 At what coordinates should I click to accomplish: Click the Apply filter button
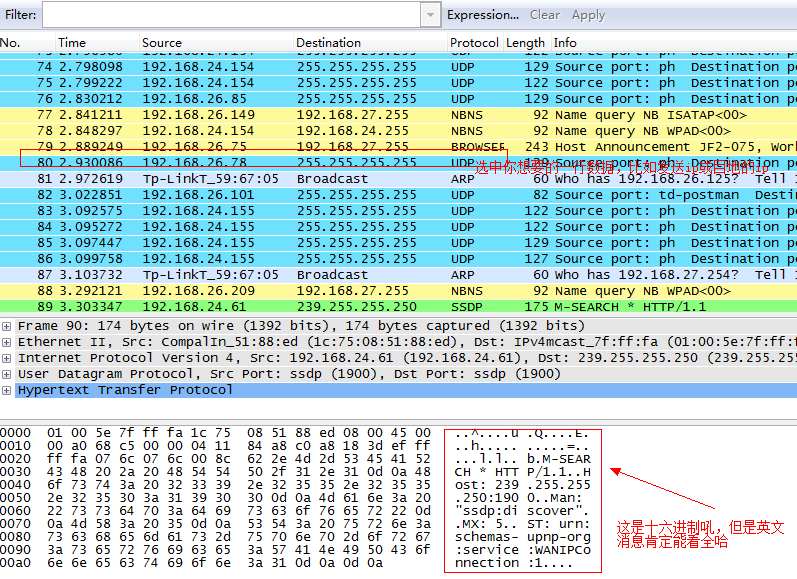pos(588,15)
